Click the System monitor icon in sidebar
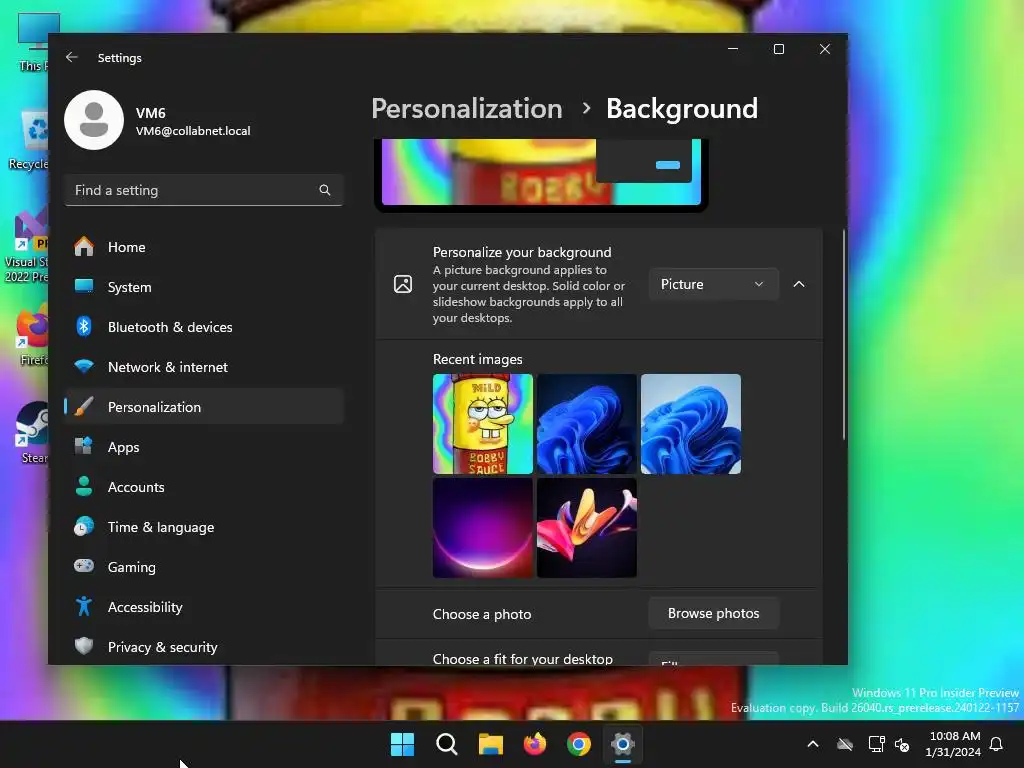The image size is (1024, 768). pyautogui.click(x=84, y=286)
